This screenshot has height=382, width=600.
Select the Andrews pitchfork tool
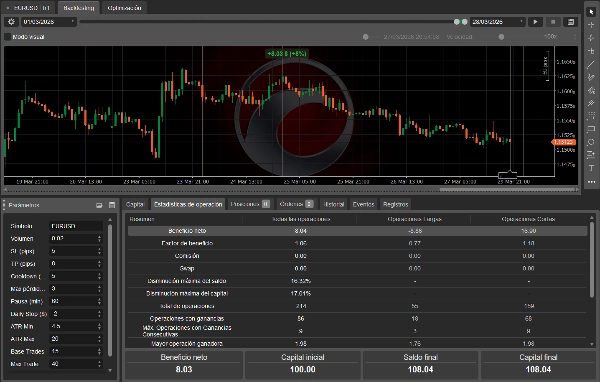coord(591,77)
